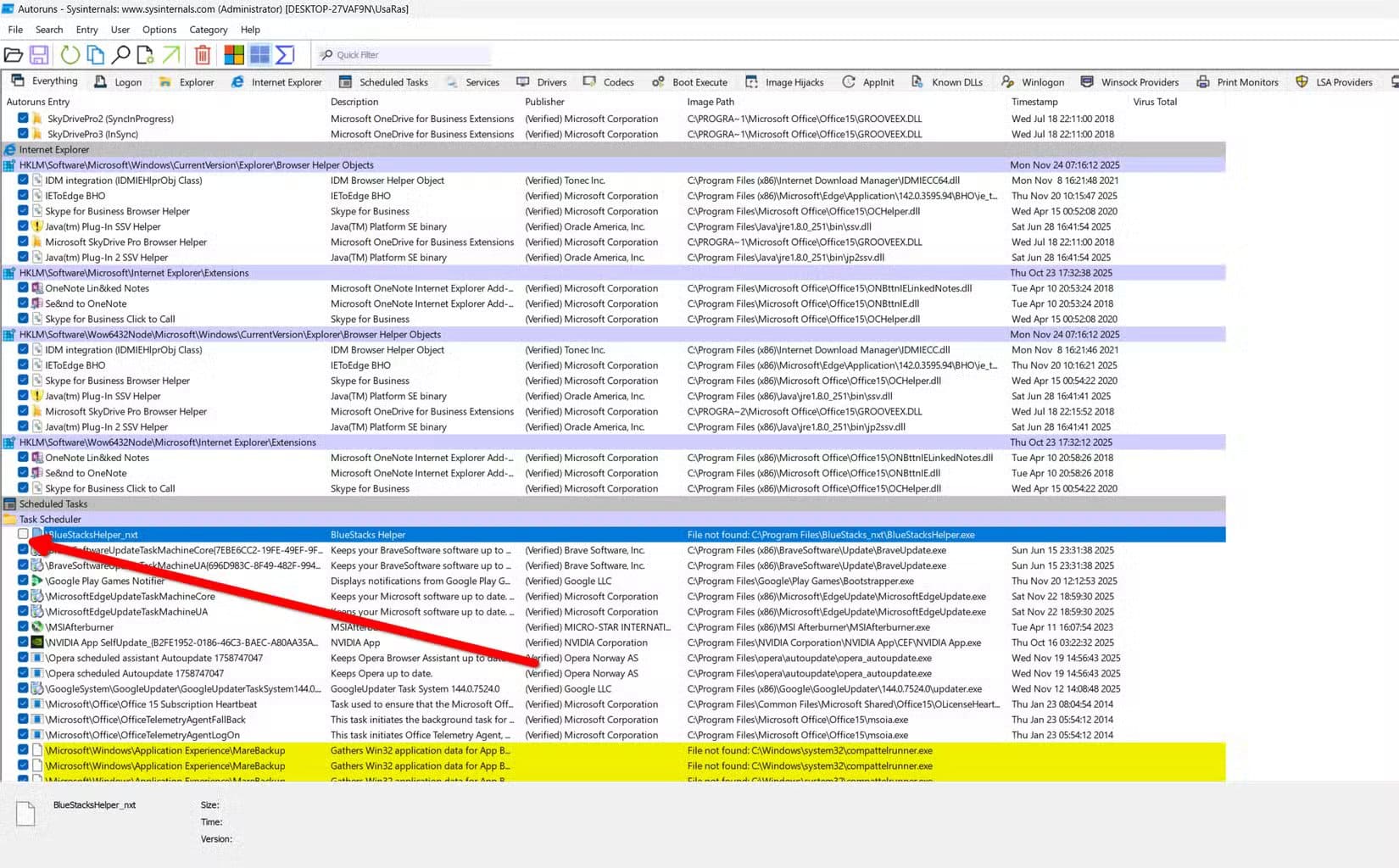
Task: Disable the IDM integration browser helper
Action: [x=22, y=180]
